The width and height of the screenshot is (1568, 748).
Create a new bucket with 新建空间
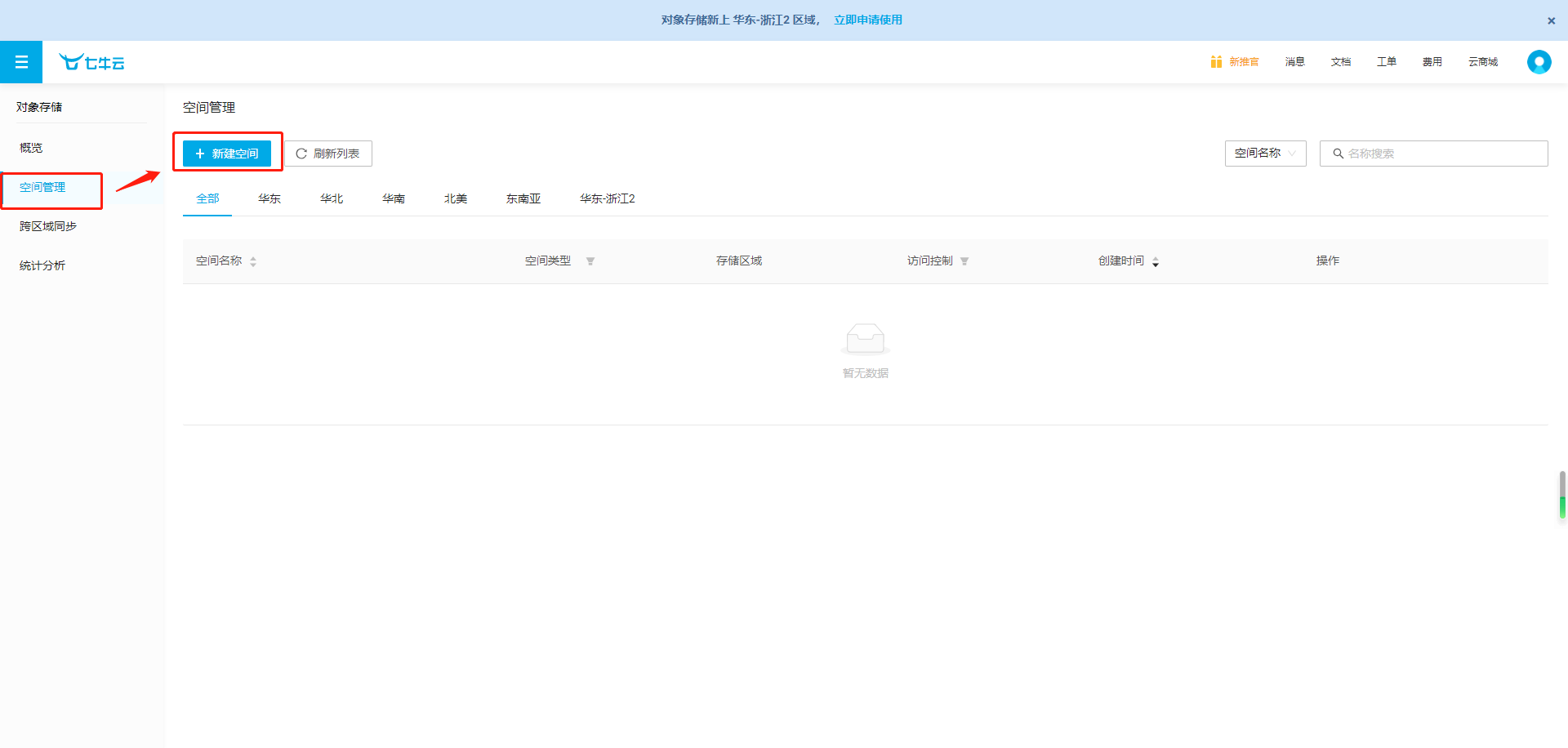[x=227, y=154]
